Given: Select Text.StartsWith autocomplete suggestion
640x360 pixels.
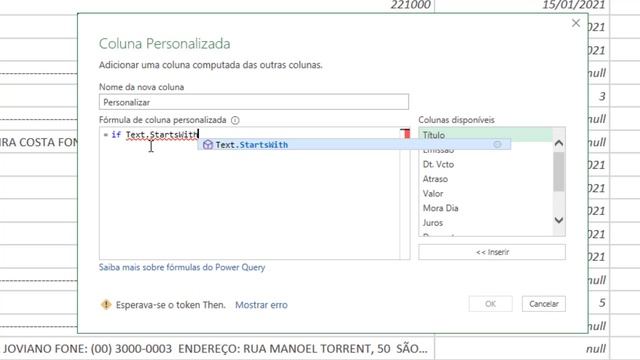Looking at the screenshot, I should (354, 144).
